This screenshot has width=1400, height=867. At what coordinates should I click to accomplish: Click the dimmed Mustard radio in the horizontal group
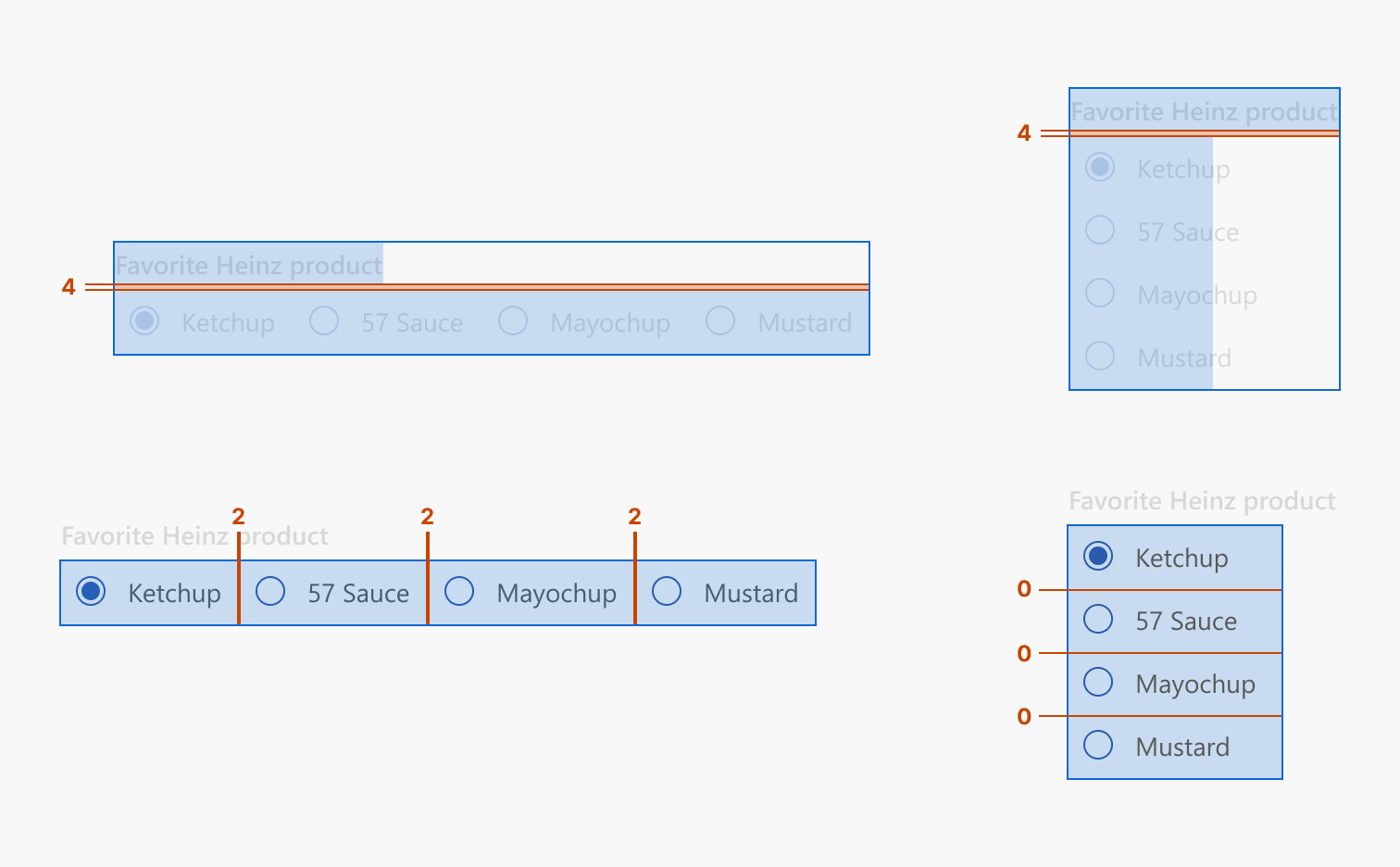pyautogui.click(x=720, y=320)
